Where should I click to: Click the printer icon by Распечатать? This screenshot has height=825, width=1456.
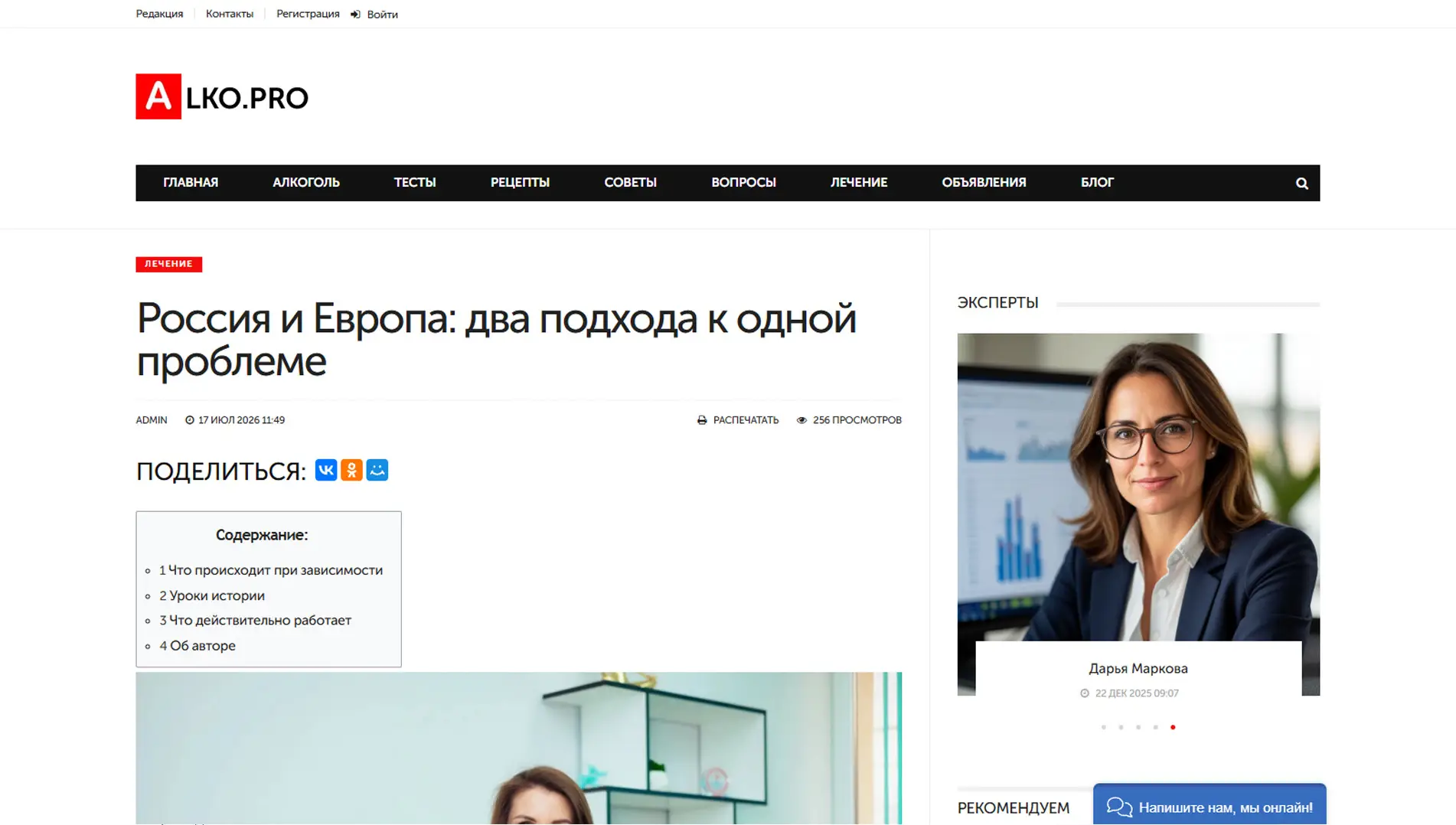[x=702, y=420]
